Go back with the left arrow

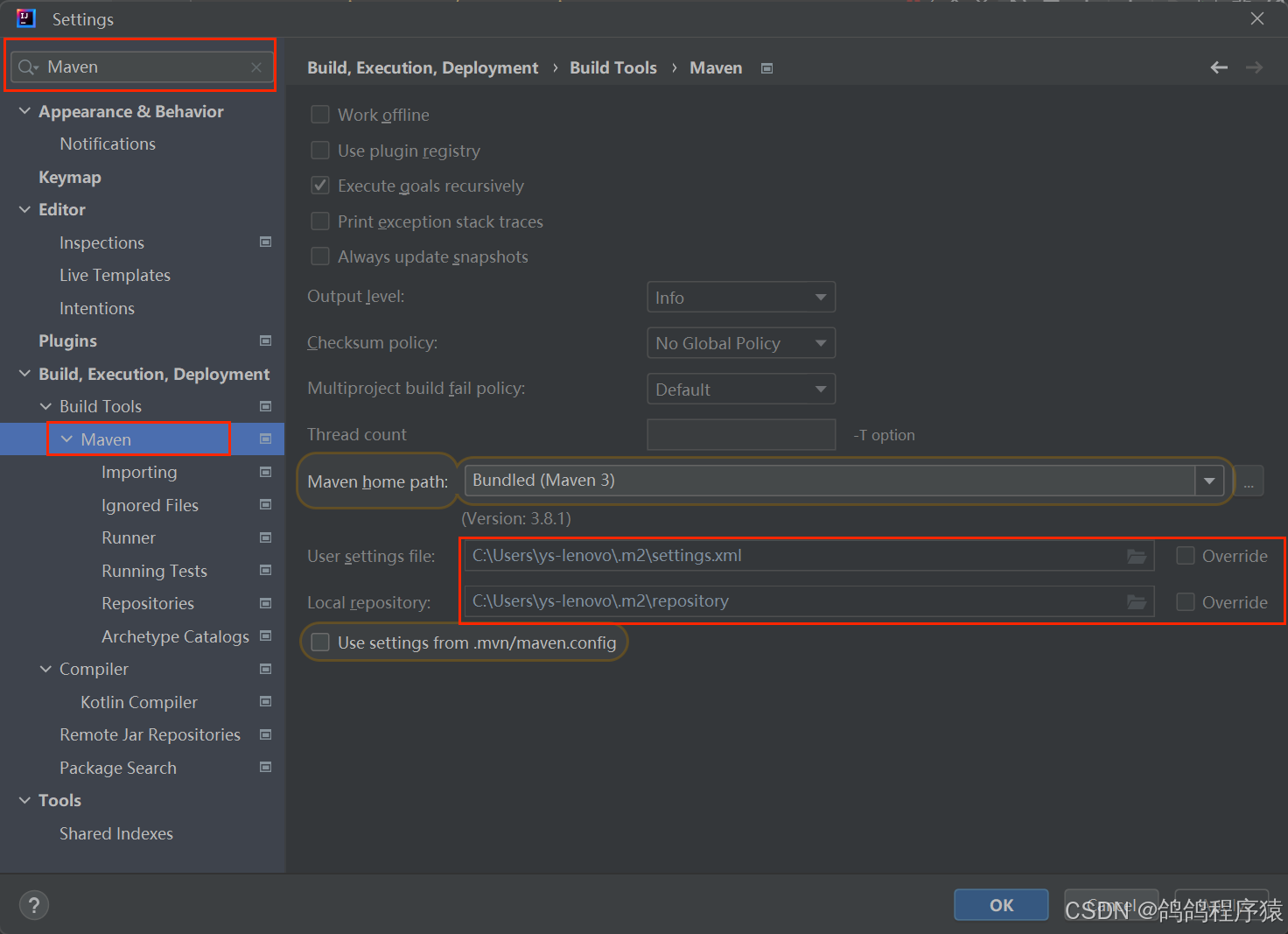[x=1219, y=67]
